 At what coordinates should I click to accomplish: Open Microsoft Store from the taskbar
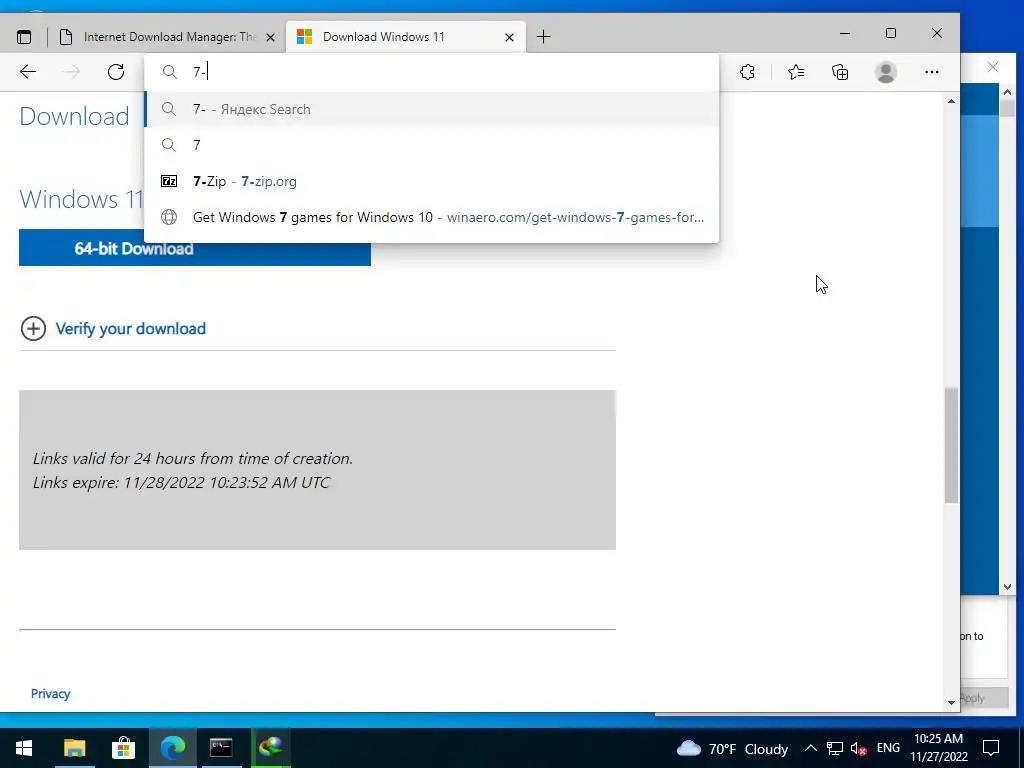click(x=123, y=748)
